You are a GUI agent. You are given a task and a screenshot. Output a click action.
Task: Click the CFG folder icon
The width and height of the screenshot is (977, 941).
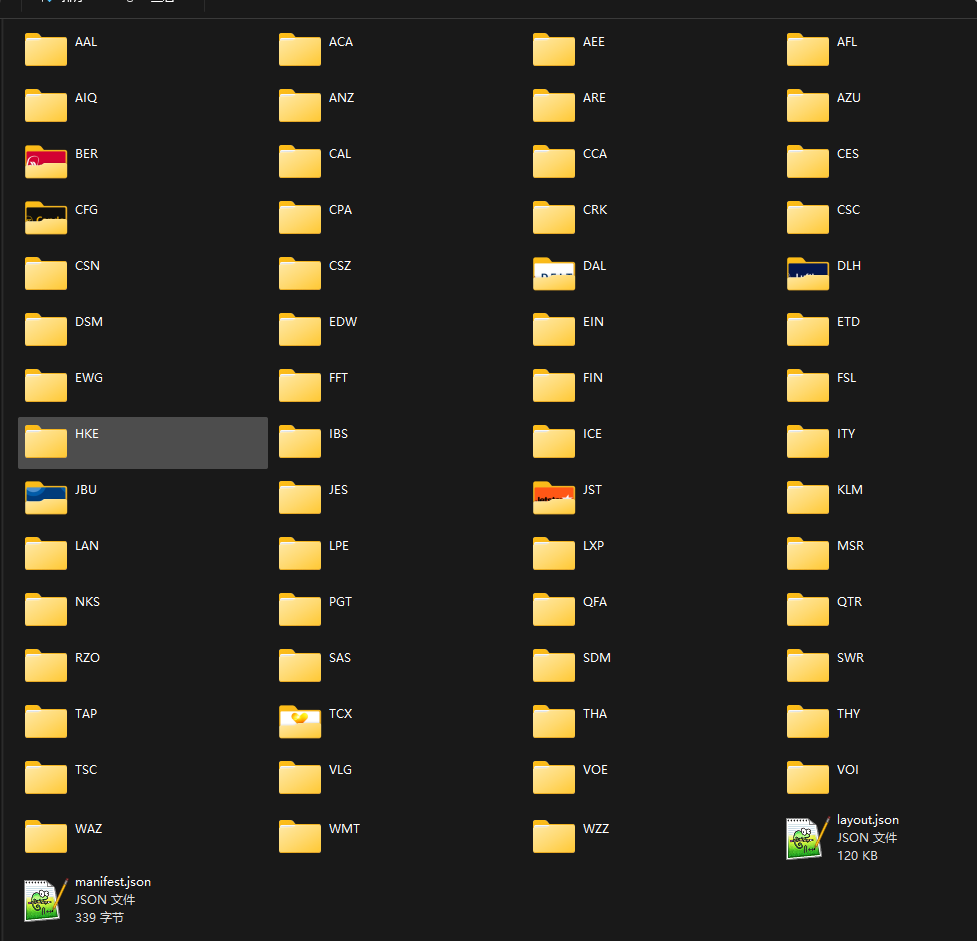click(x=46, y=217)
